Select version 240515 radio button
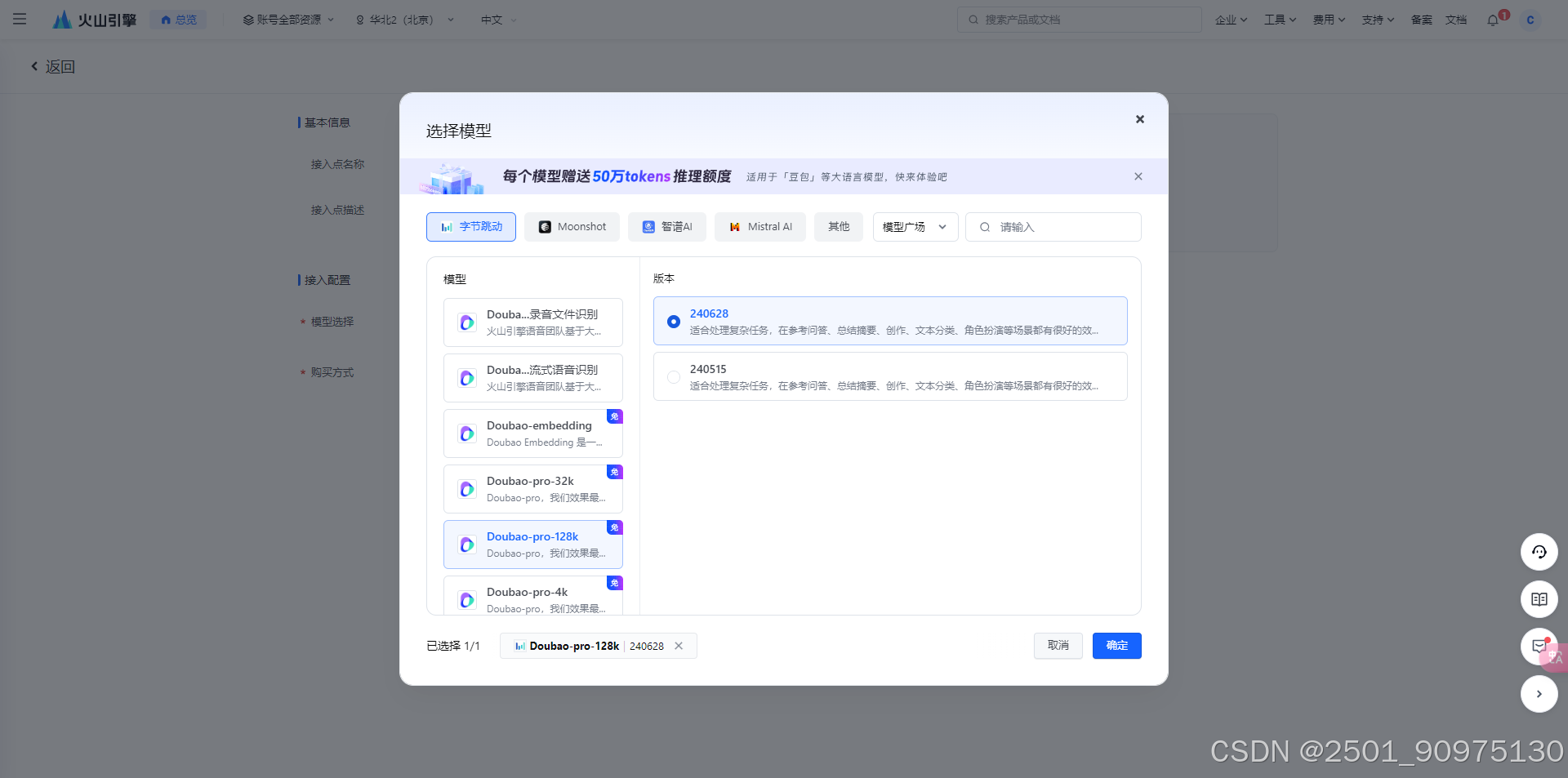Image resolution: width=1568 pixels, height=778 pixels. (x=674, y=377)
